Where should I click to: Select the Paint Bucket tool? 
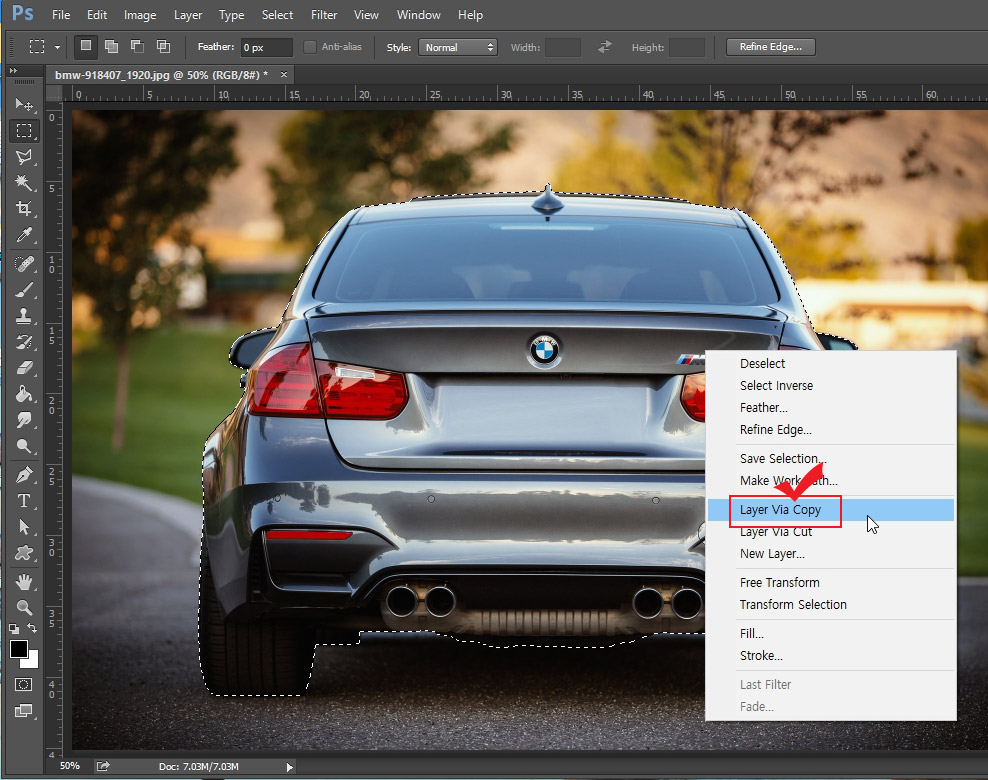pyautogui.click(x=24, y=394)
